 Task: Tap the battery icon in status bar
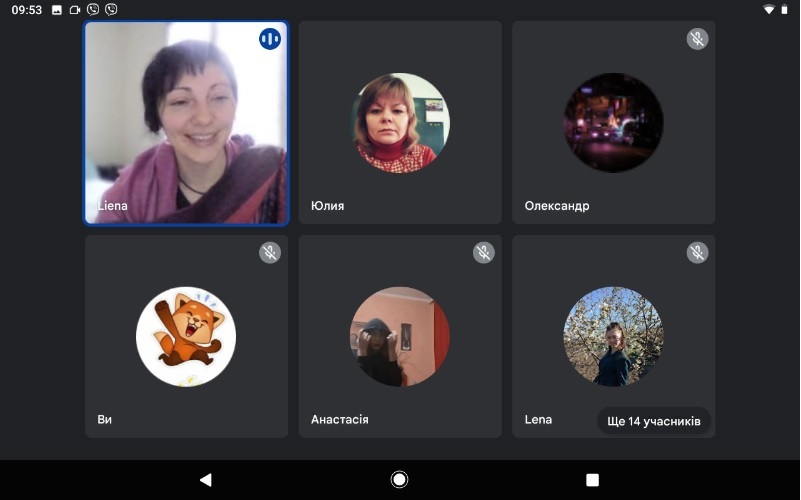click(x=784, y=10)
